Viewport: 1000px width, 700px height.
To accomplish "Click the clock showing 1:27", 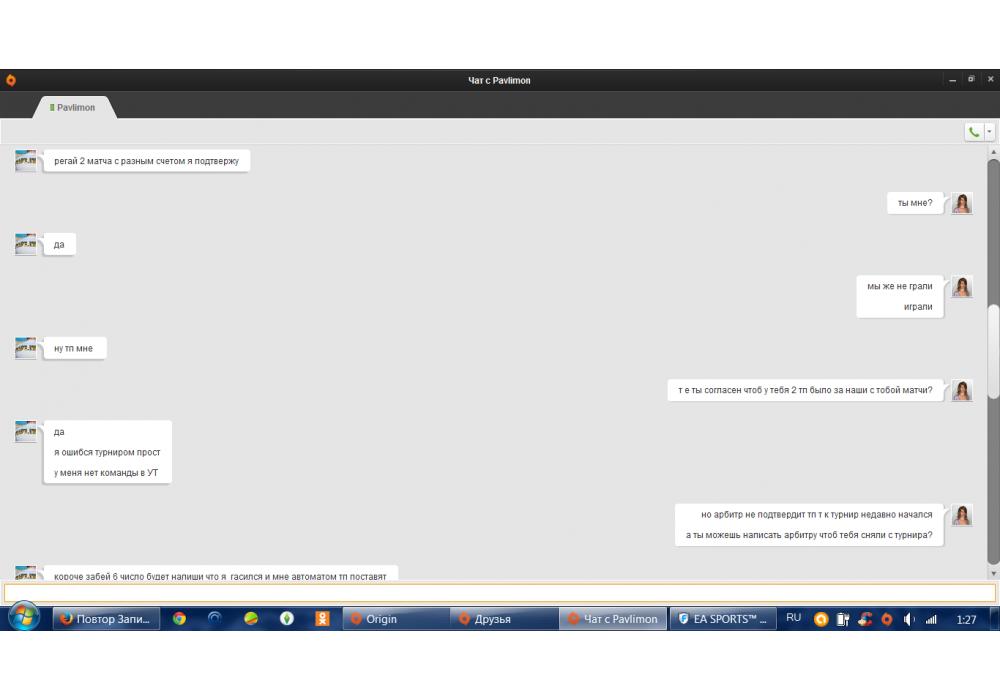I will (x=966, y=619).
